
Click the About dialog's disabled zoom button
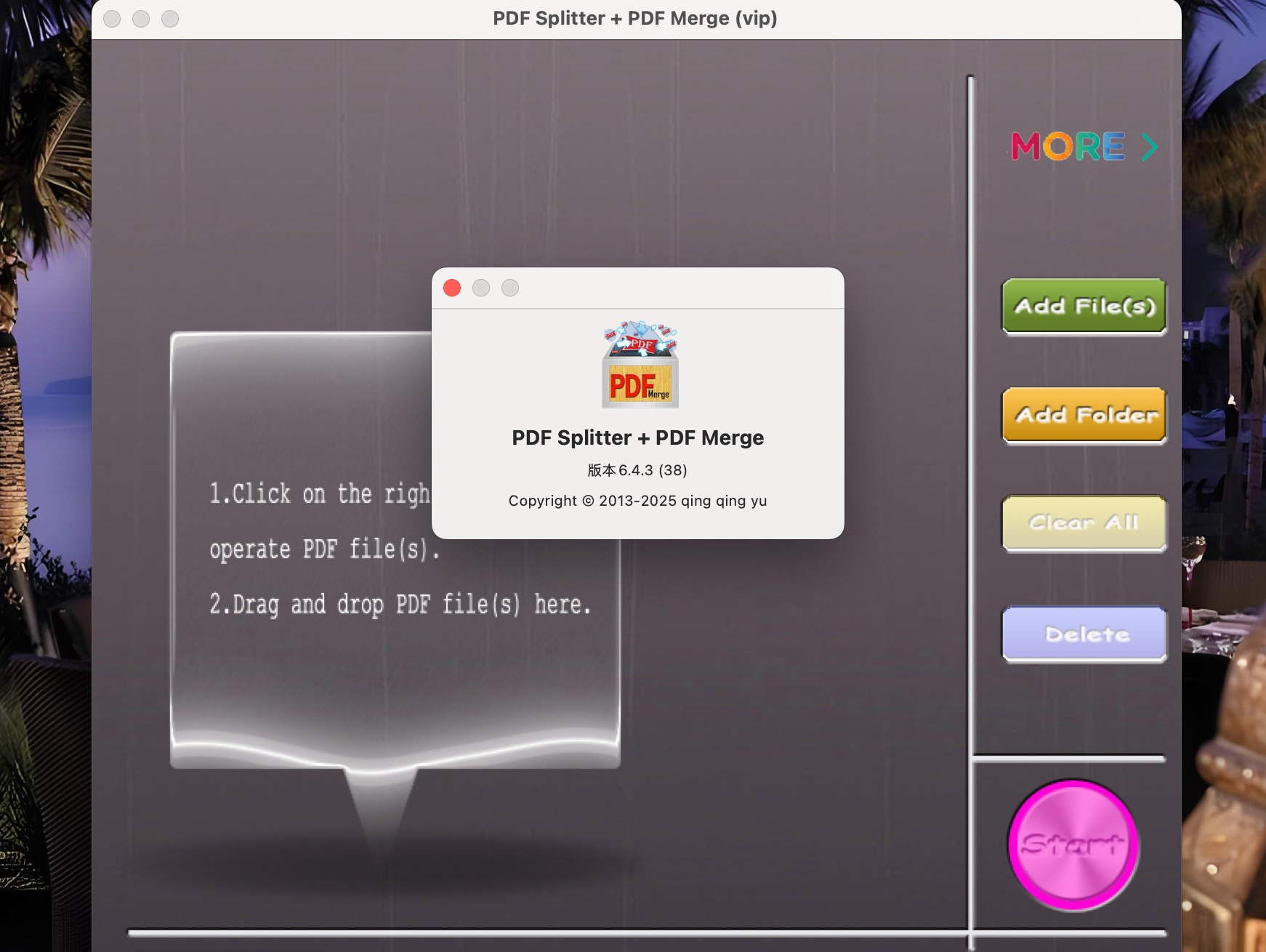coord(510,288)
